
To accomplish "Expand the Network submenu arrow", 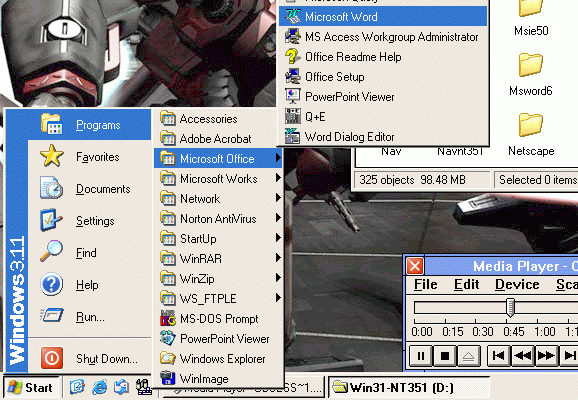I will [278, 198].
